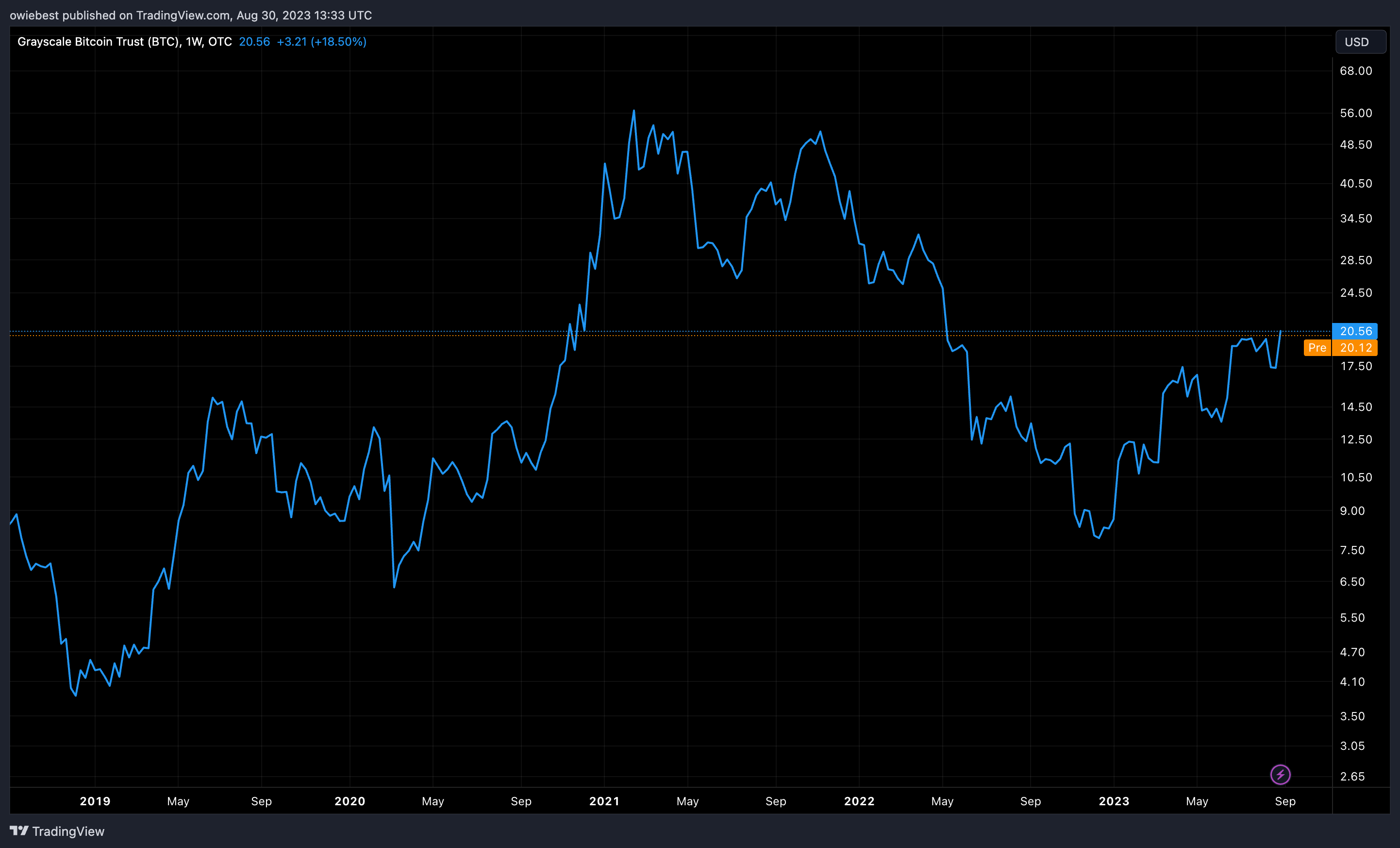Screen dimensions: 1400x848
Task: Click the 3.05 price axis label
Action: (1352, 746)
